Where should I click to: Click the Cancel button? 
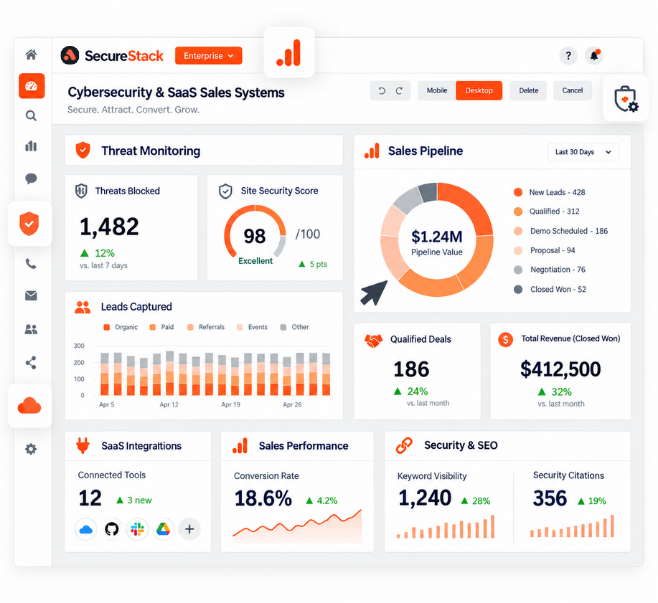click(572, 91)
